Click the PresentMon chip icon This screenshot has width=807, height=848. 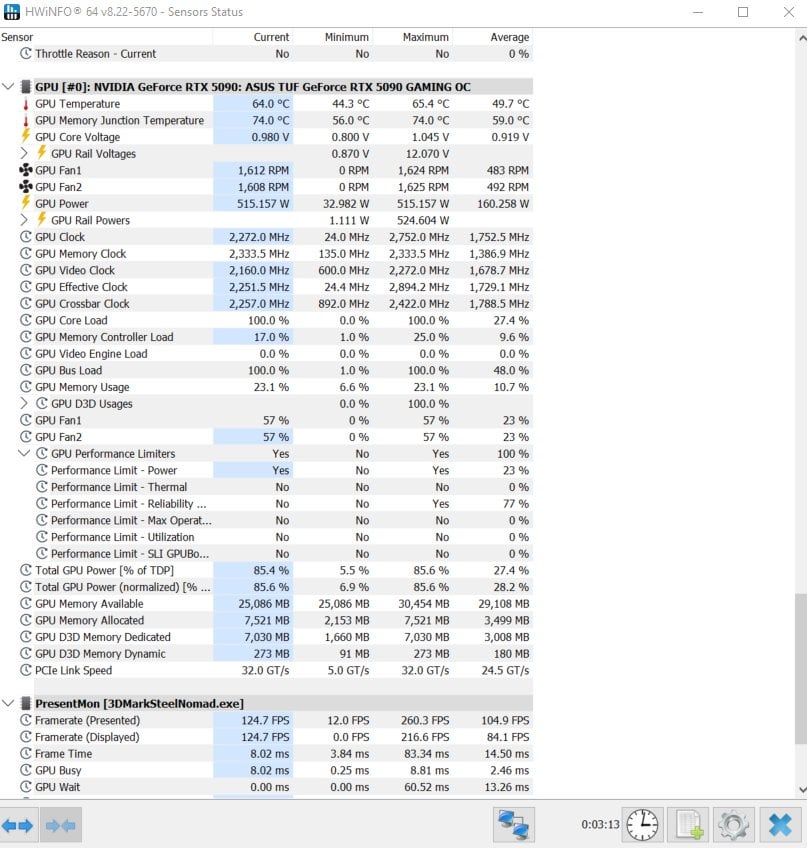coord(25,703)
